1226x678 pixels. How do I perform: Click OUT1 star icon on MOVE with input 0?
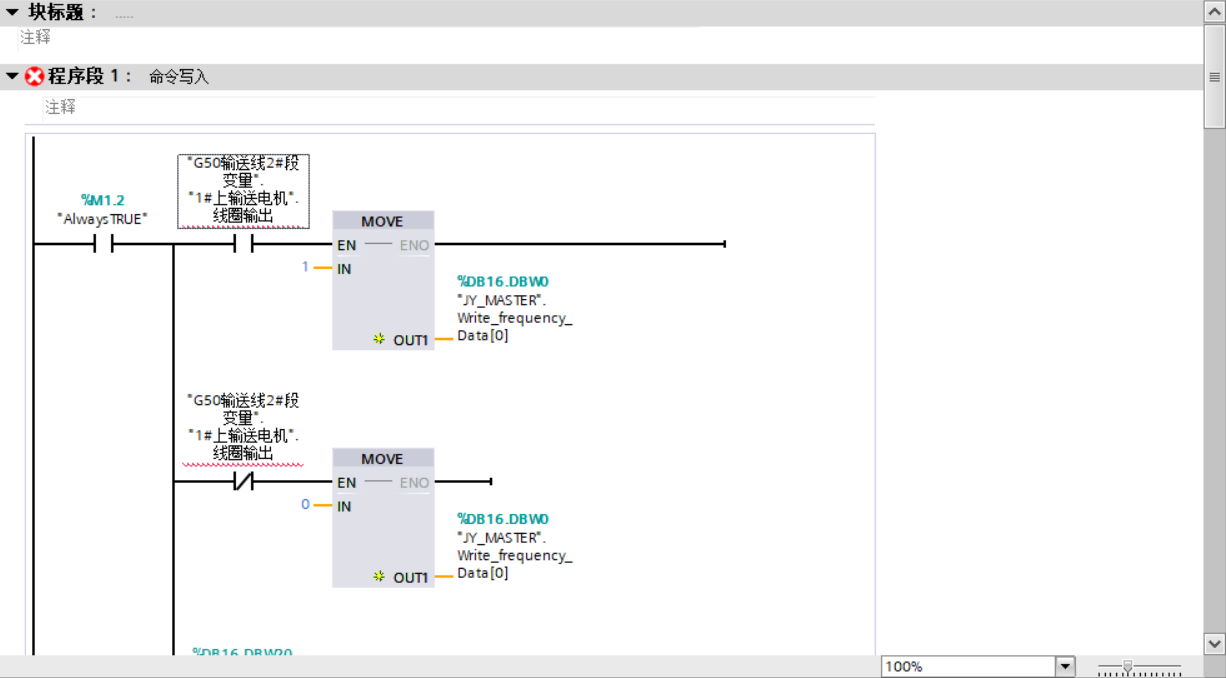tap(379, 577)
